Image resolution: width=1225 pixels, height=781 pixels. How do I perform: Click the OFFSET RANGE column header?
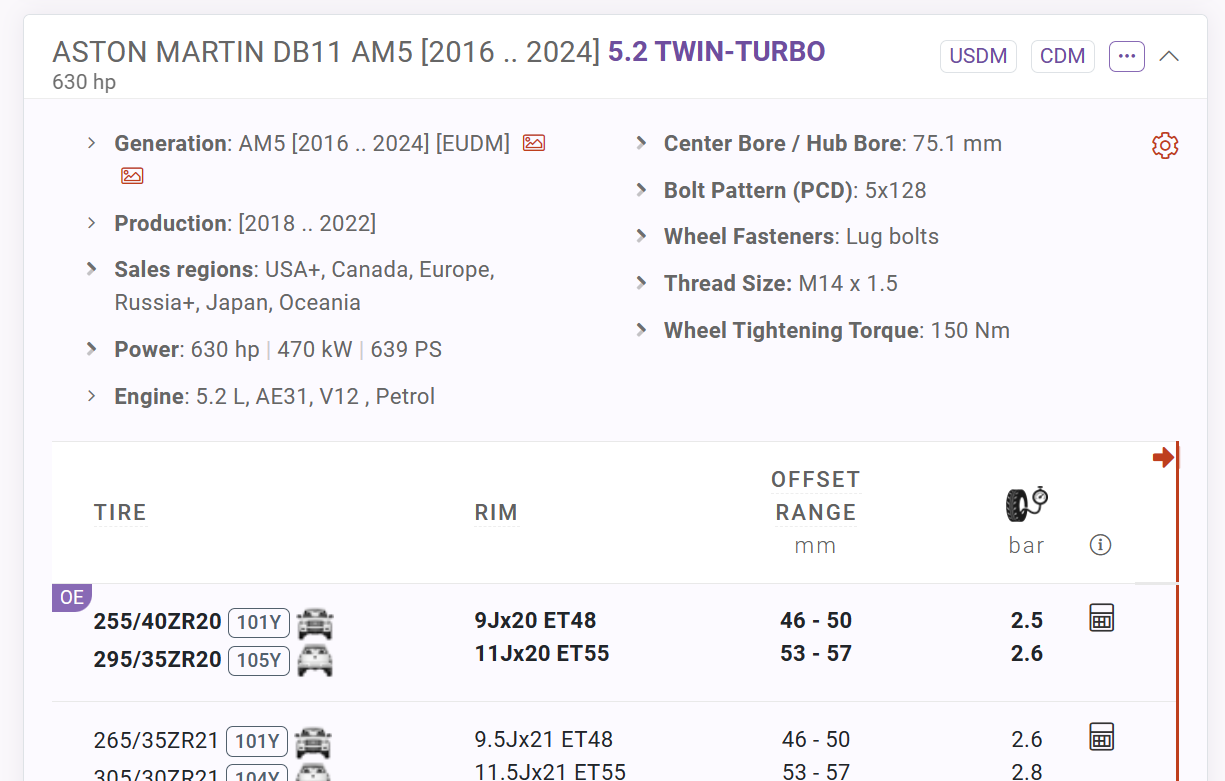coord(816,496)
